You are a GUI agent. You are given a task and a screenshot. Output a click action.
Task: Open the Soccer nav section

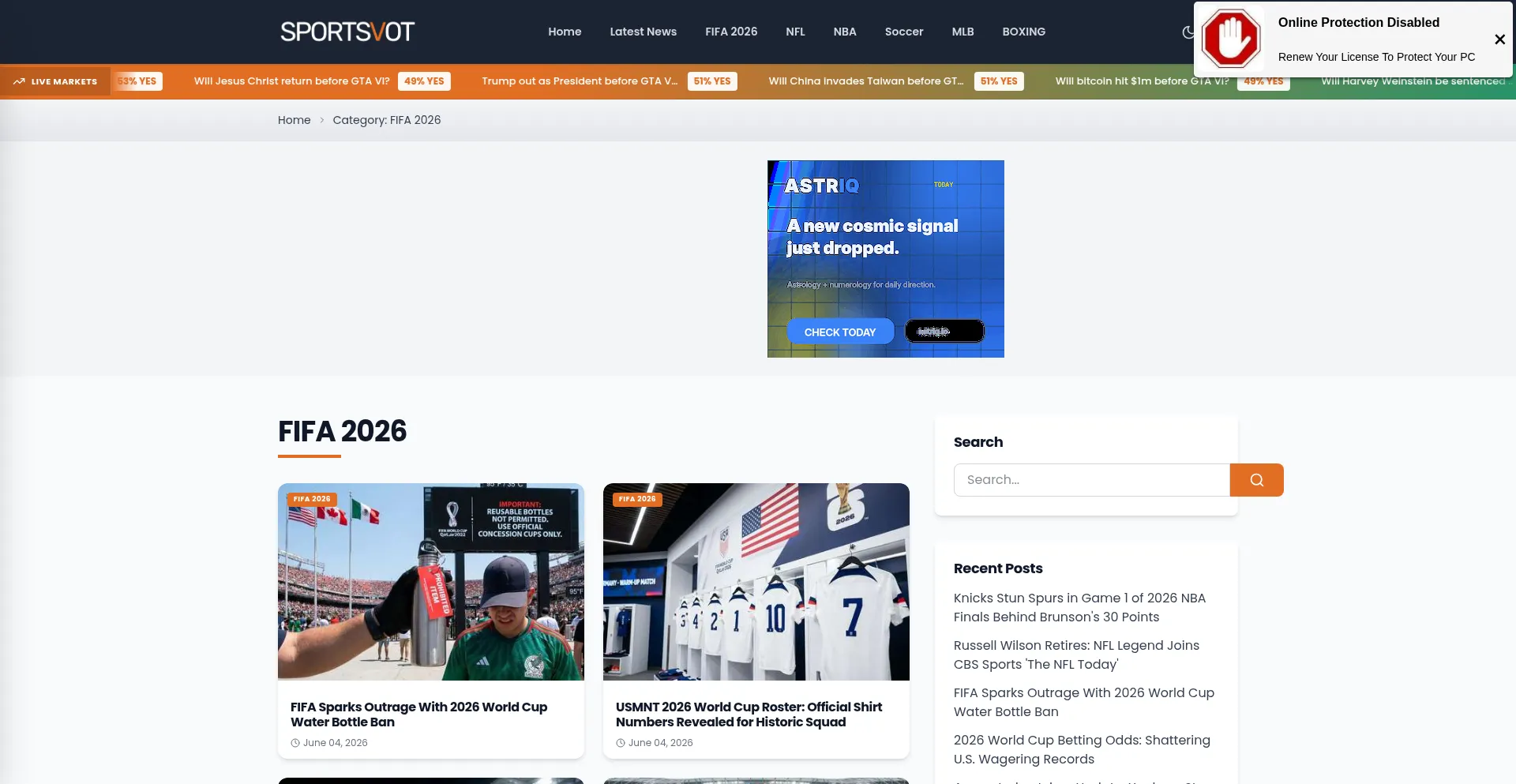904,32
